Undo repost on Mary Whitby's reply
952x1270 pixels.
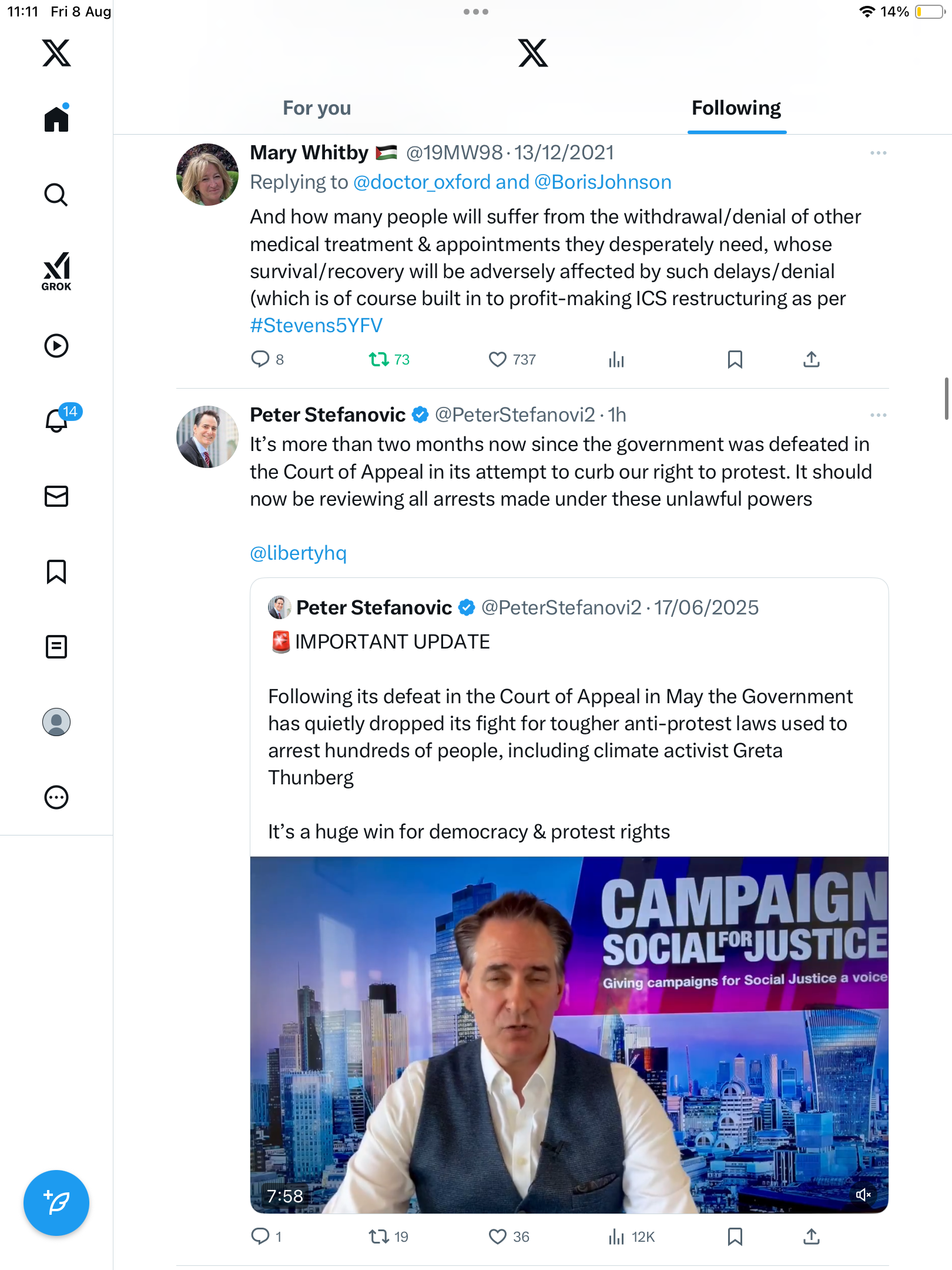click(x=379, y=359)
